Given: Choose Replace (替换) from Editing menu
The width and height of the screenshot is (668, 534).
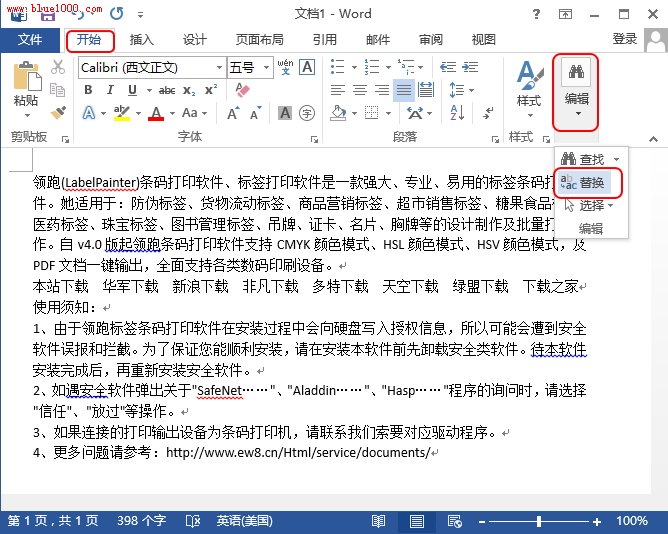Looking at the screenshot, I should point(590,182).
